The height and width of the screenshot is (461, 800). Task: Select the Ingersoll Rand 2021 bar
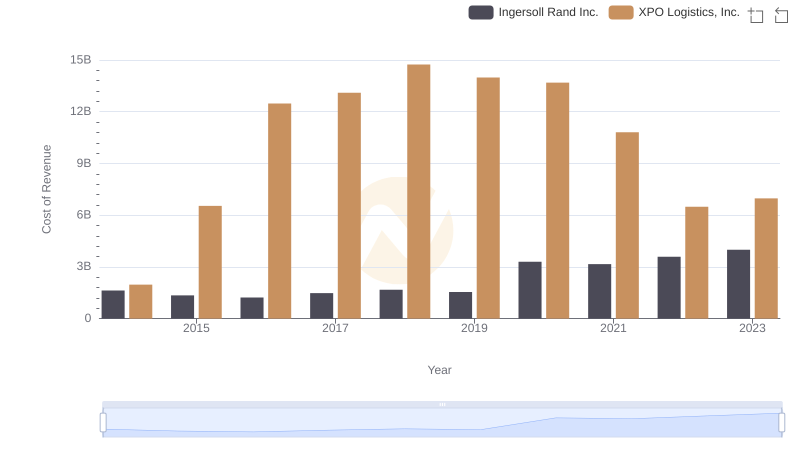pos(599,291)
